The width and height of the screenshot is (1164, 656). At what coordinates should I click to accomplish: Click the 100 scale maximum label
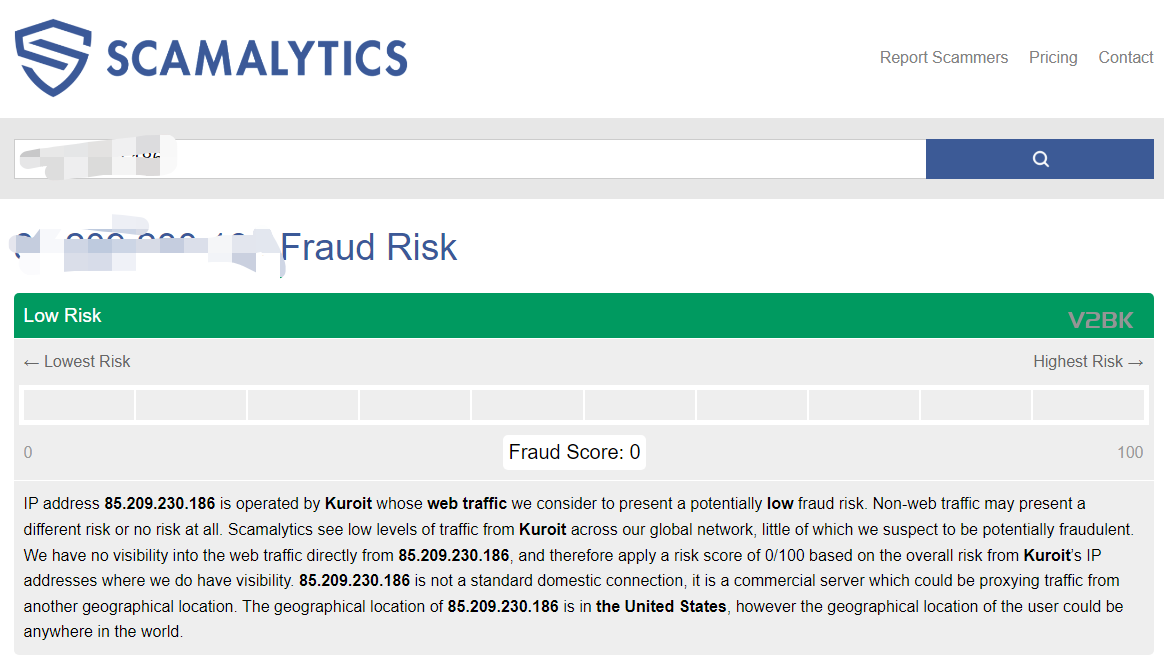pos(1130,453)
